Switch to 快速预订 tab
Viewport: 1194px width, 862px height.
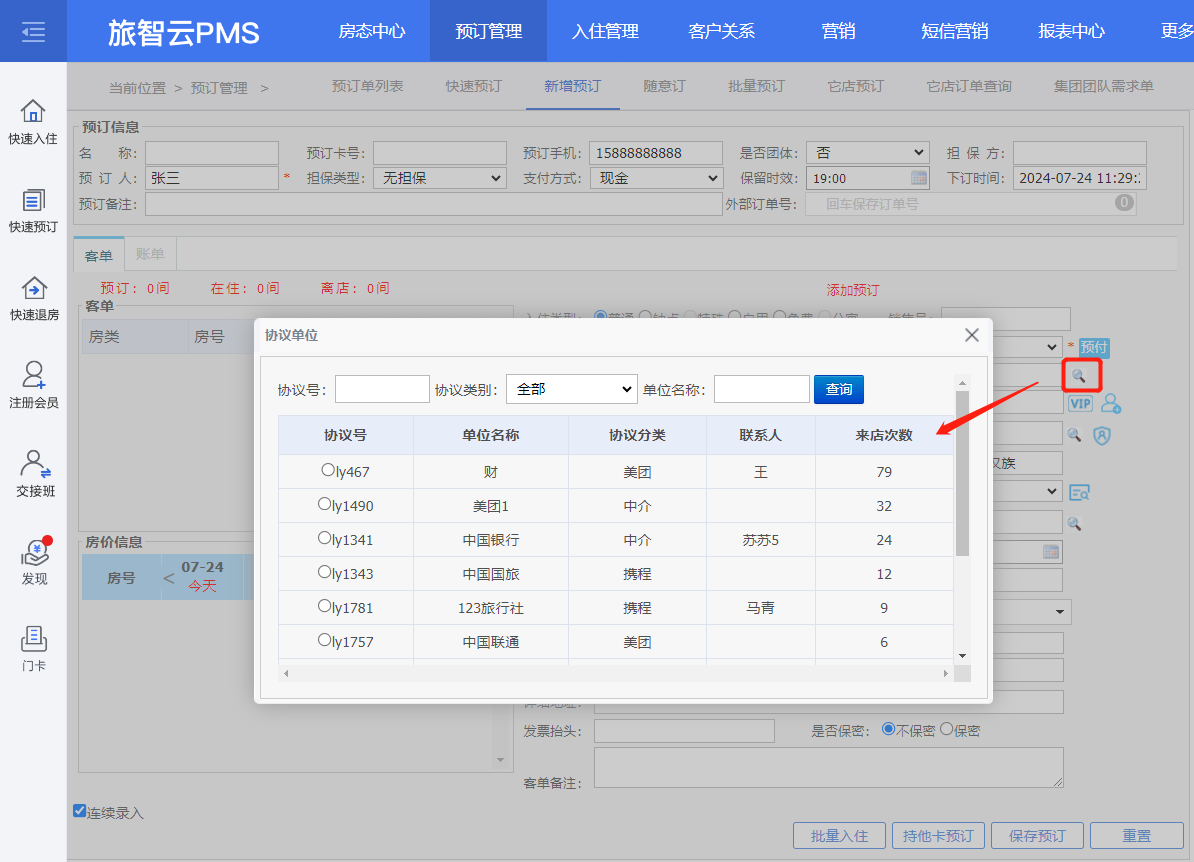474,86
